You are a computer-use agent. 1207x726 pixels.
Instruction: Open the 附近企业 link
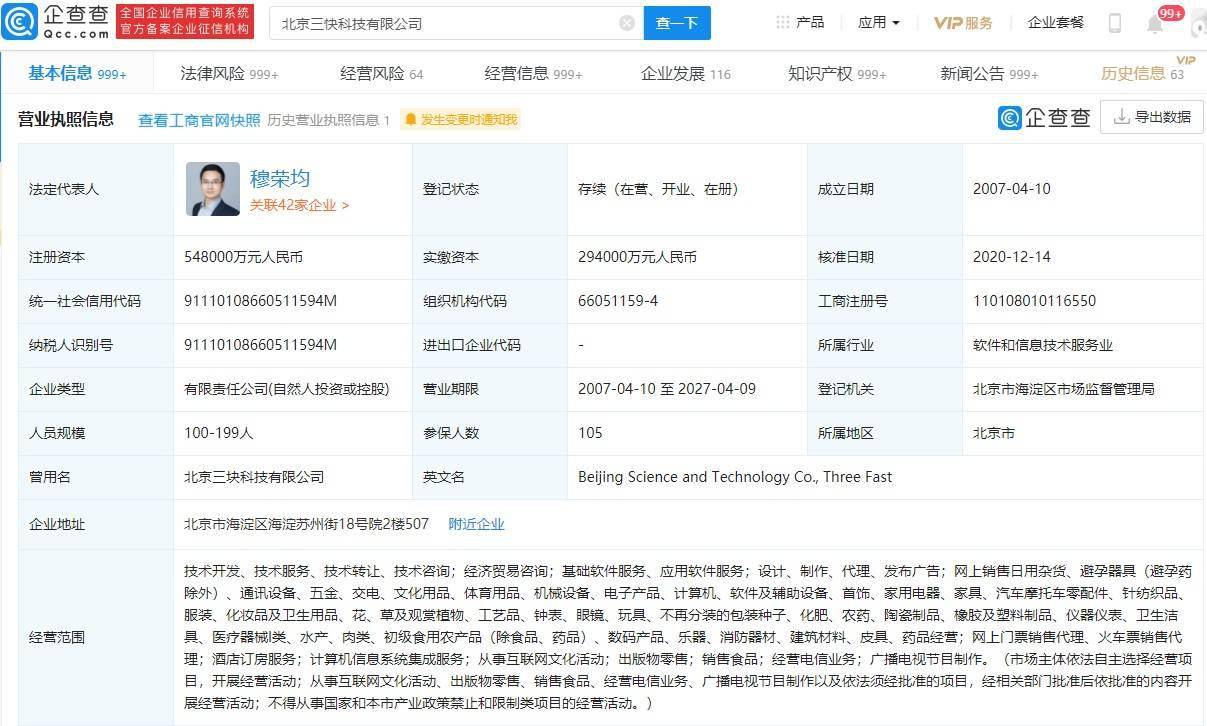476,524
